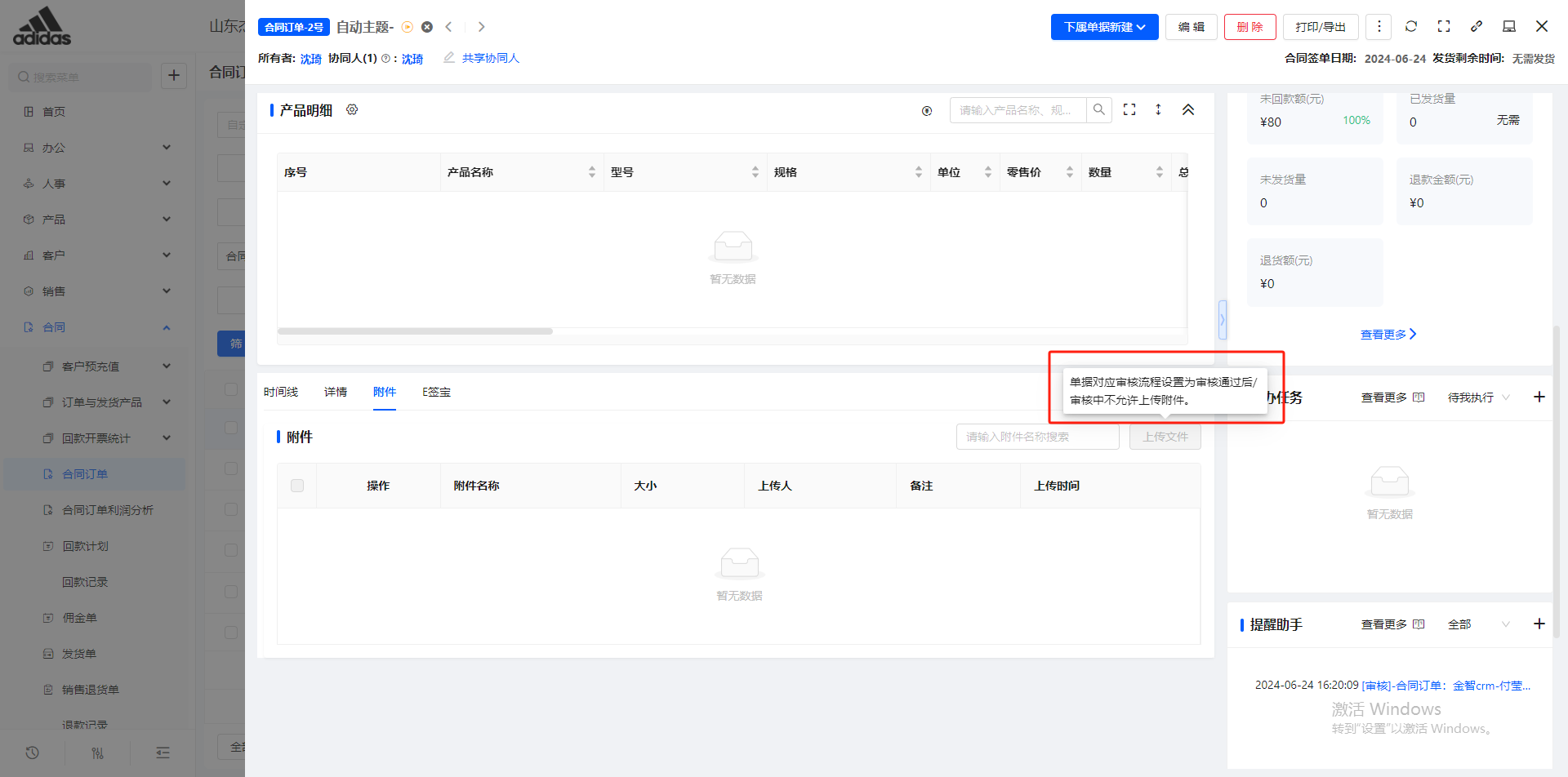Open 待我执行 filter dropdown
This screenshot has height=777, width=1568.
[1479, 397]
